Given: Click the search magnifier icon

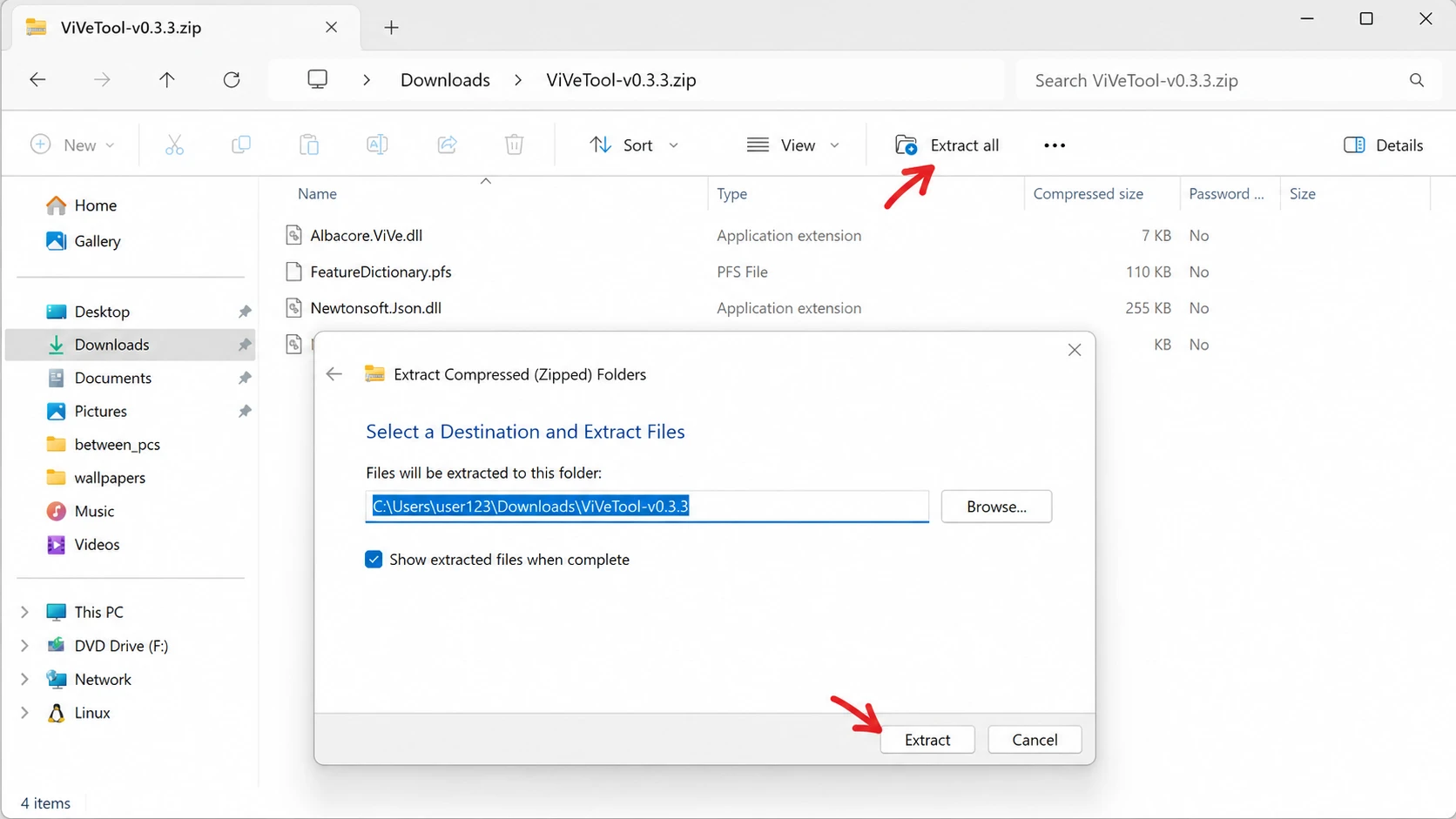Looking at the screenshot, I should pyautogui.click(x=1417, y=80).
